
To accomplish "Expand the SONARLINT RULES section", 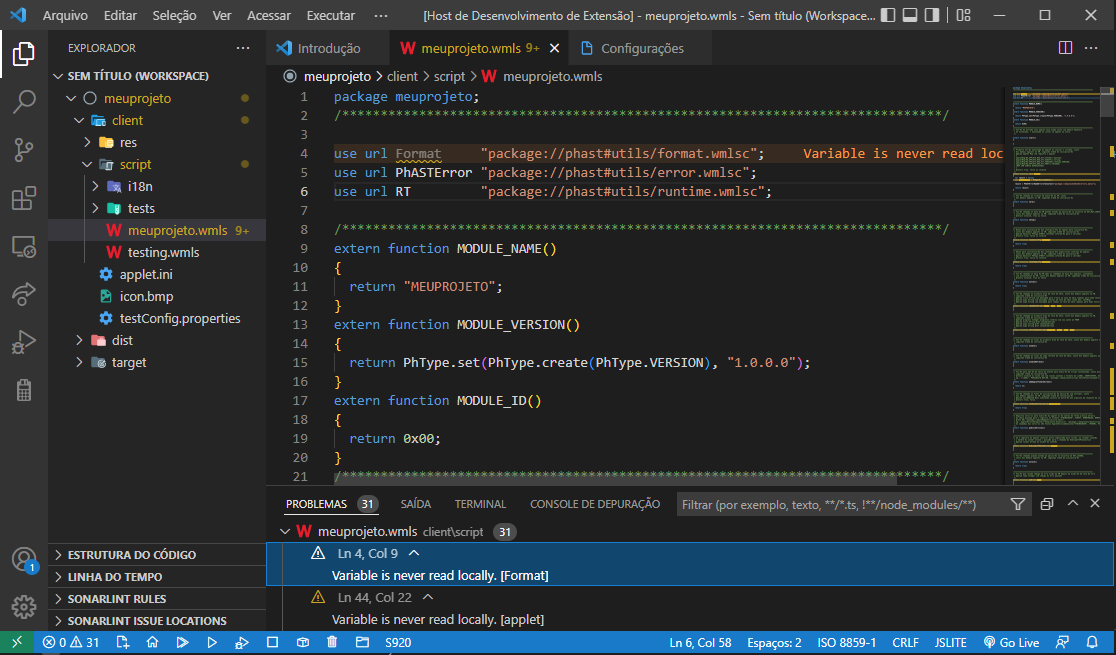I will (x=115, y=598).
